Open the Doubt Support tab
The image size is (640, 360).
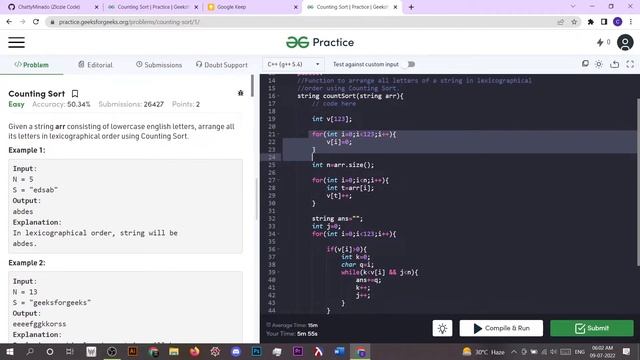222,65
